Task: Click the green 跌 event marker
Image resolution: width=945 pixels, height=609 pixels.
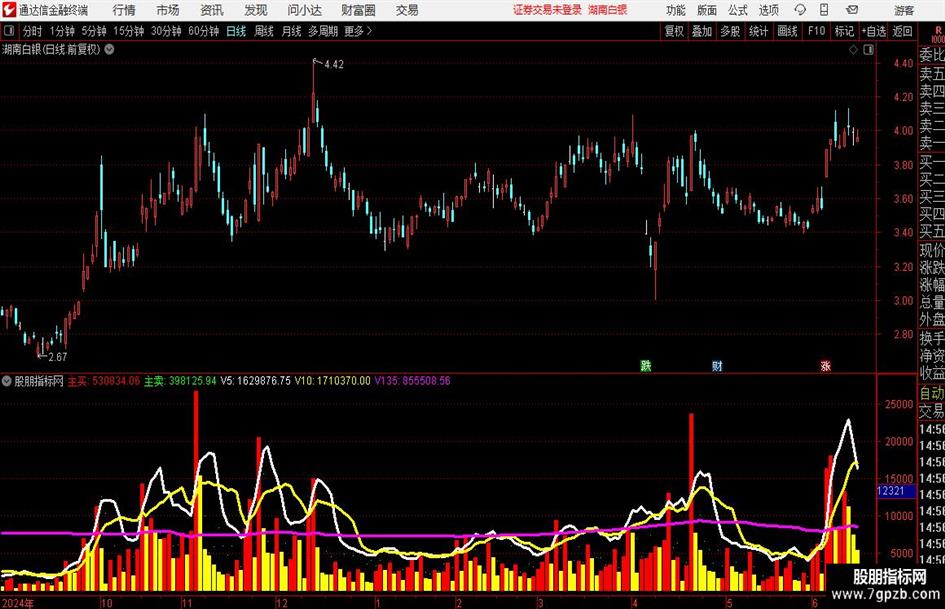Action: coord(645,365)
